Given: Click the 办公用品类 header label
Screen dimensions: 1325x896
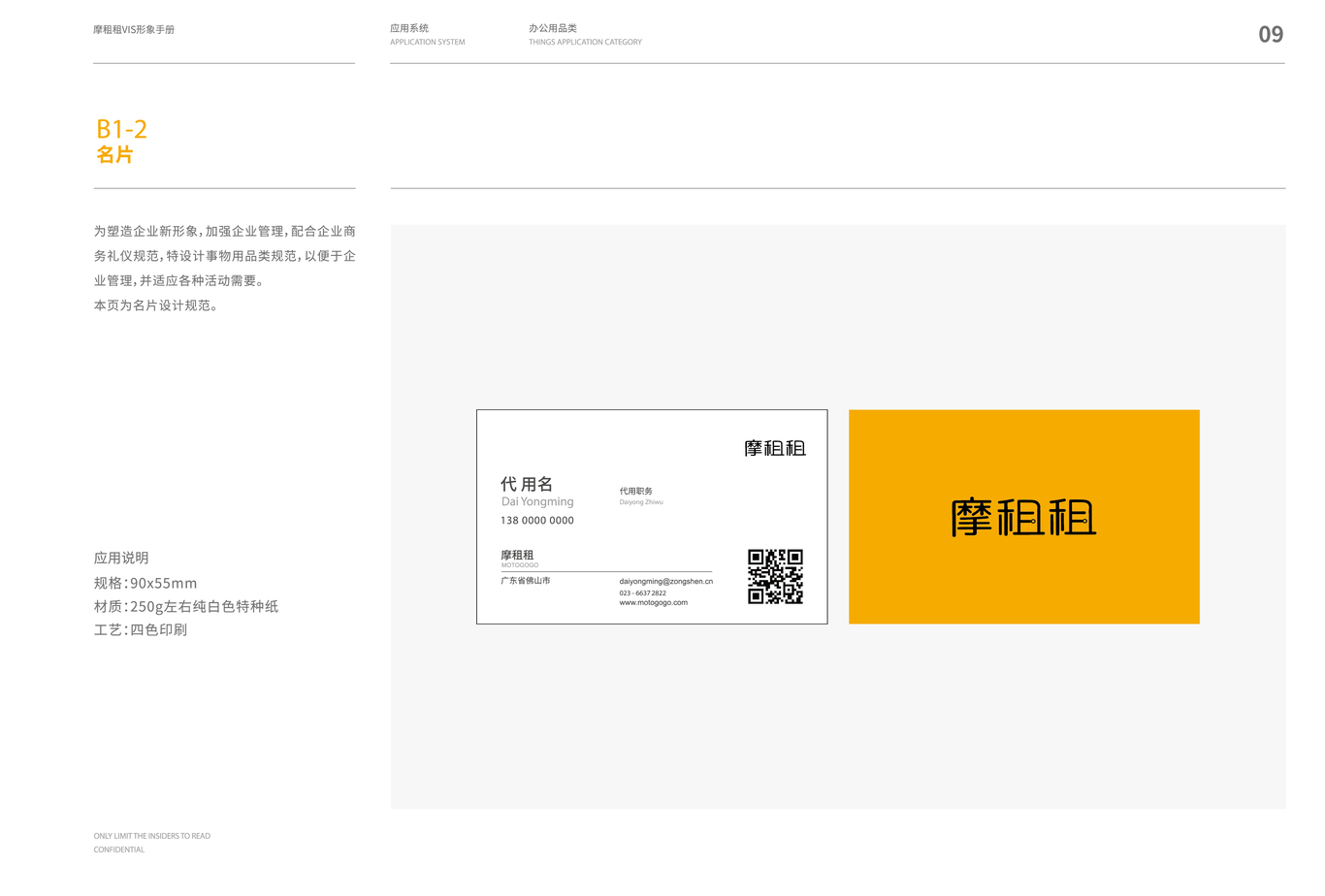Looking at the screenshot, I should (553, 28).
